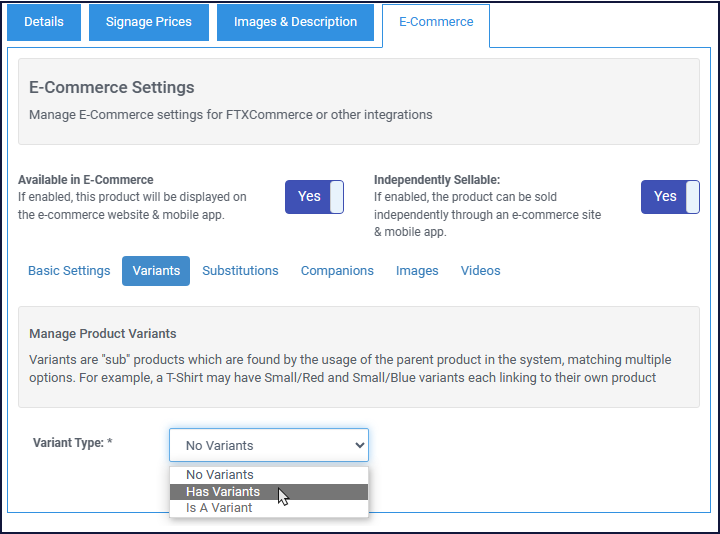Open the Details tab

[44, 22]
